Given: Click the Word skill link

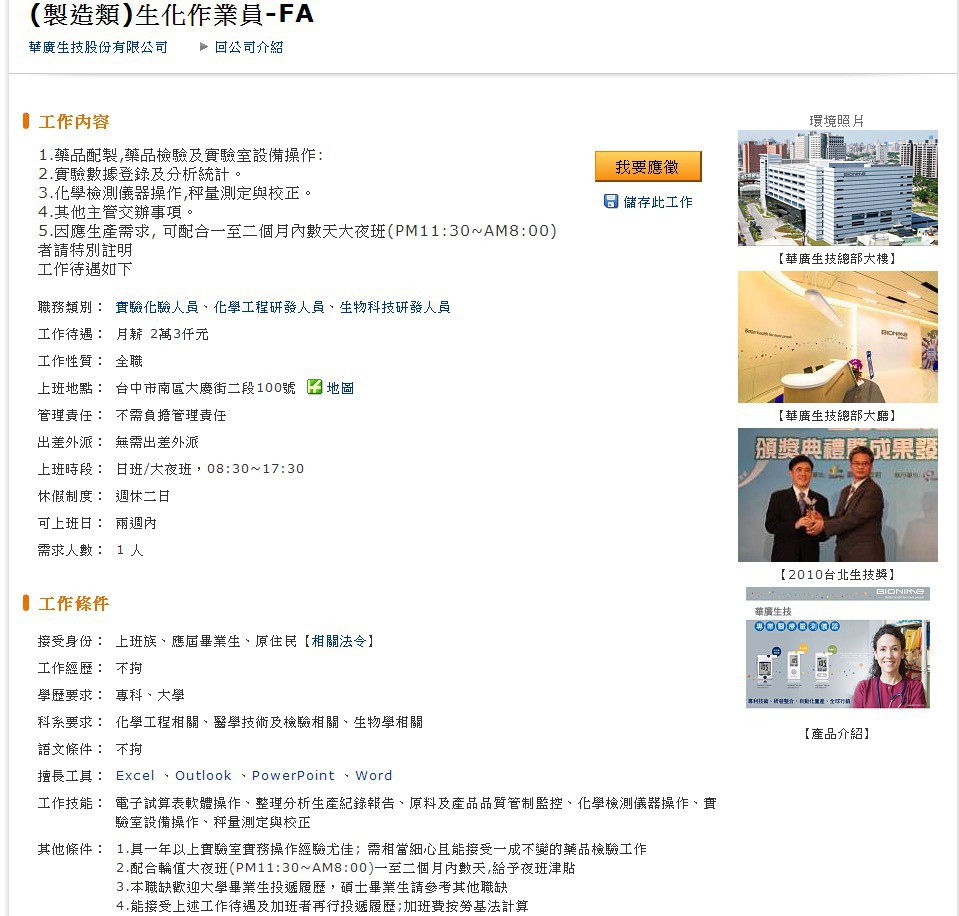Looking at the screenshot, I should pyautogui.click(x=374, y=775).
